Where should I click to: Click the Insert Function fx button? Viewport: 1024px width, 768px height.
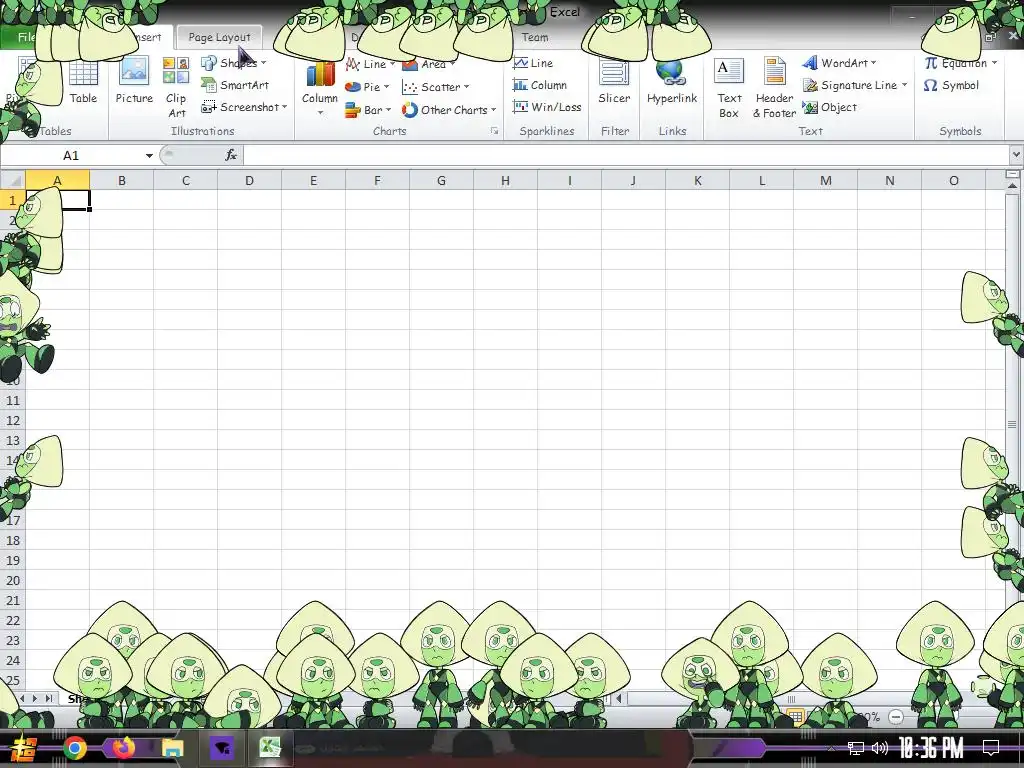(x=231, y=155)
